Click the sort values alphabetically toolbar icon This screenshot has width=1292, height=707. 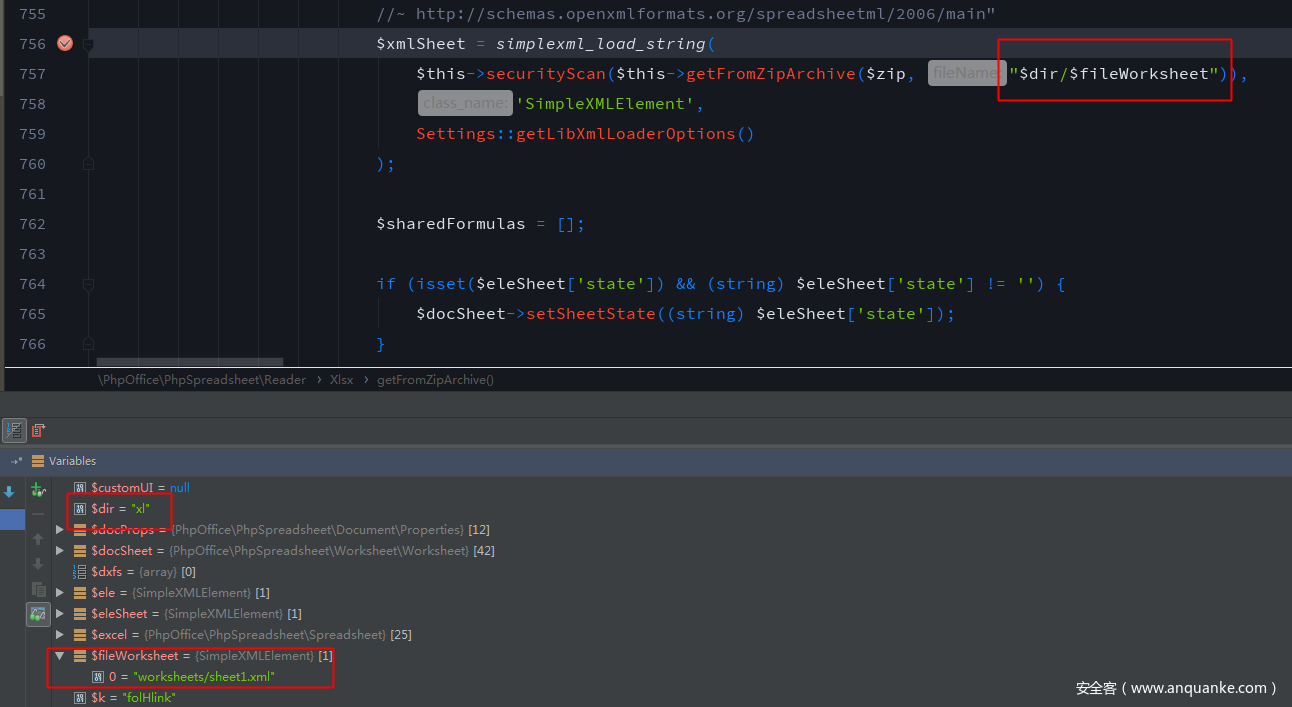(x=14, y=430)
